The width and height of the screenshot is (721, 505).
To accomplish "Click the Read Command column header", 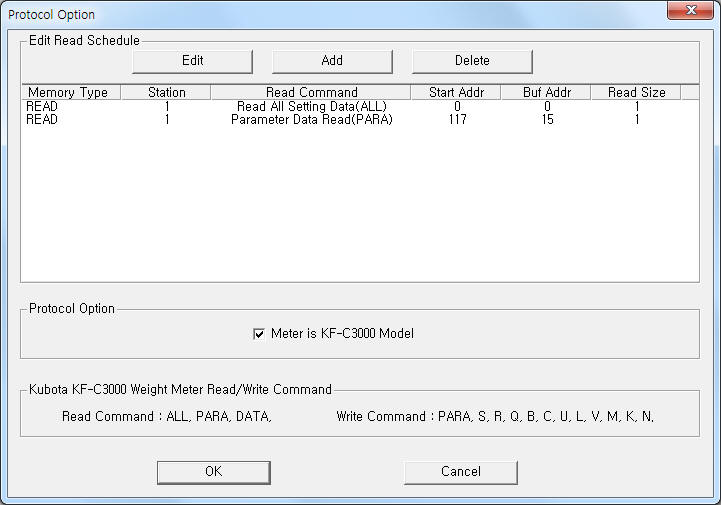I will 311,93.
